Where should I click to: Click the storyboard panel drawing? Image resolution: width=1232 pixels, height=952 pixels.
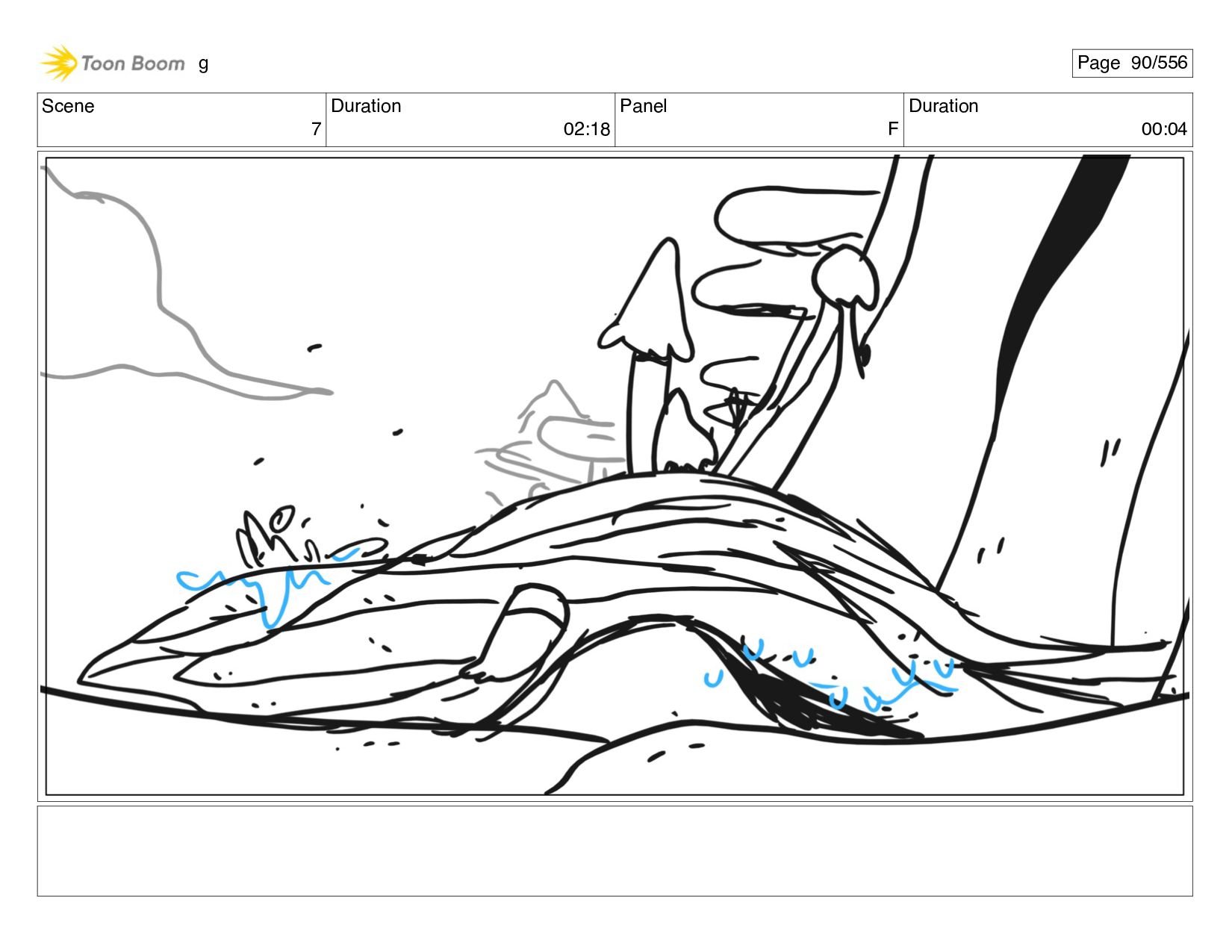click(x=615, y=476)
